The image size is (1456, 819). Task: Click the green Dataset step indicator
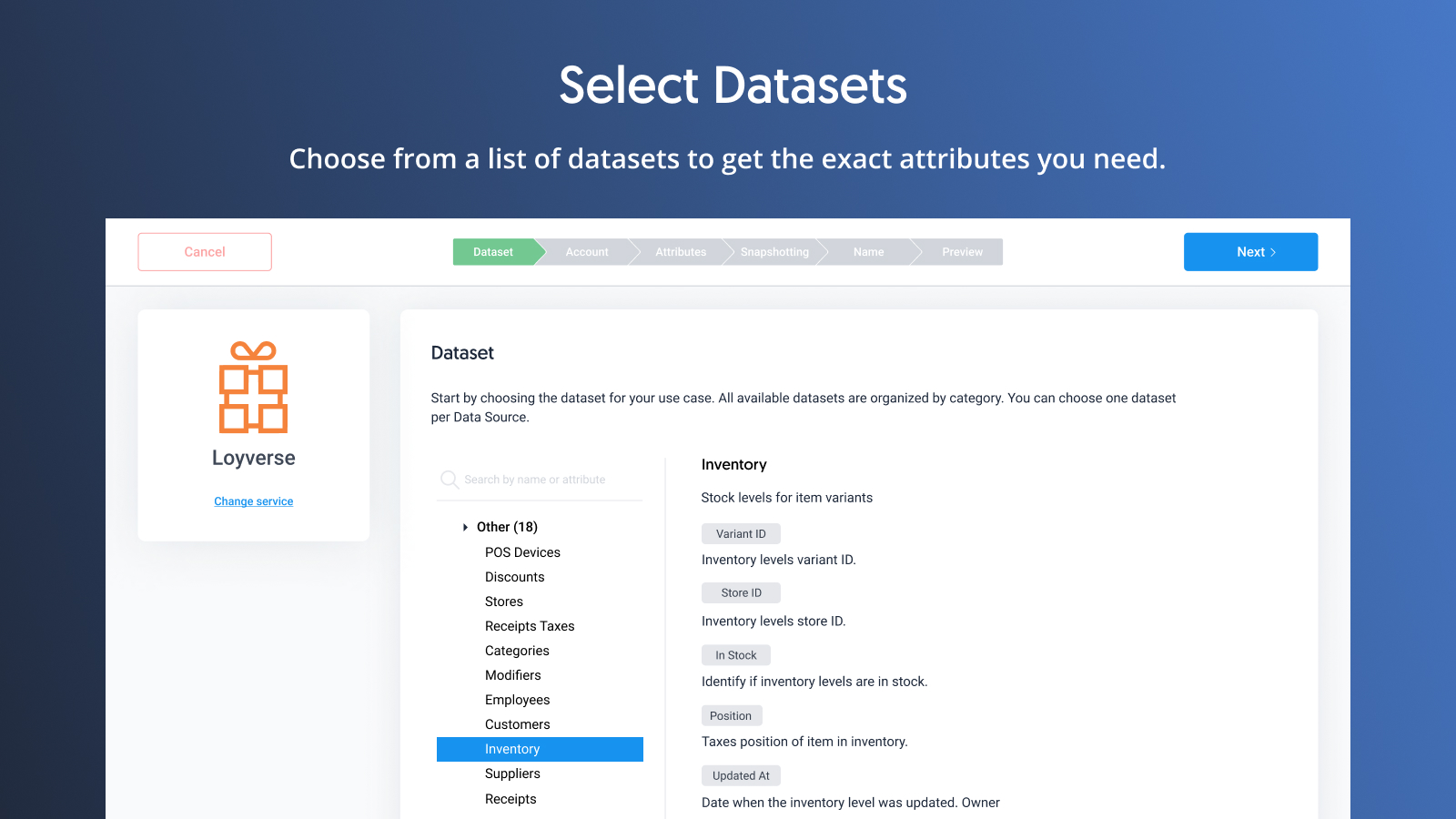[x=492, y=252]
